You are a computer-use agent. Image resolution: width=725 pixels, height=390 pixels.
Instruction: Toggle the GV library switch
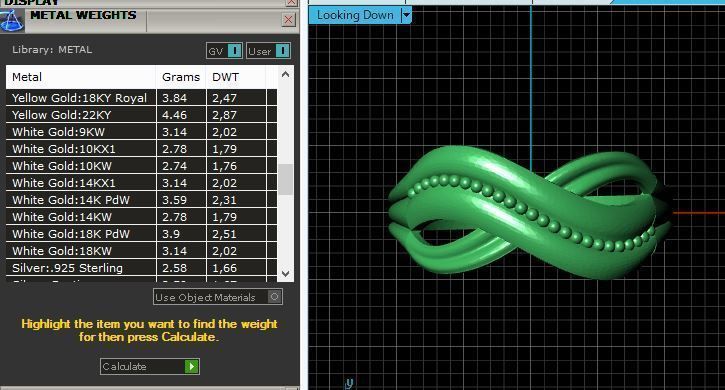pyautogui.click(x=224, y=51)
